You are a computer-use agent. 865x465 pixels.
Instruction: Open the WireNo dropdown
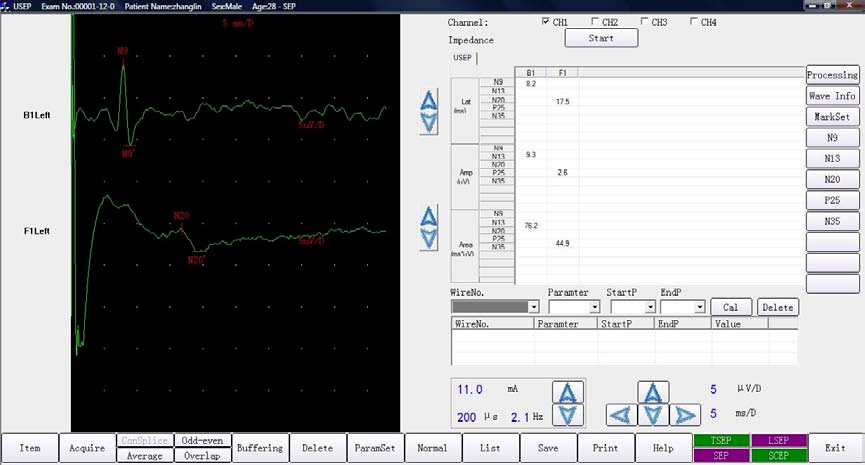tap(533, 307)
